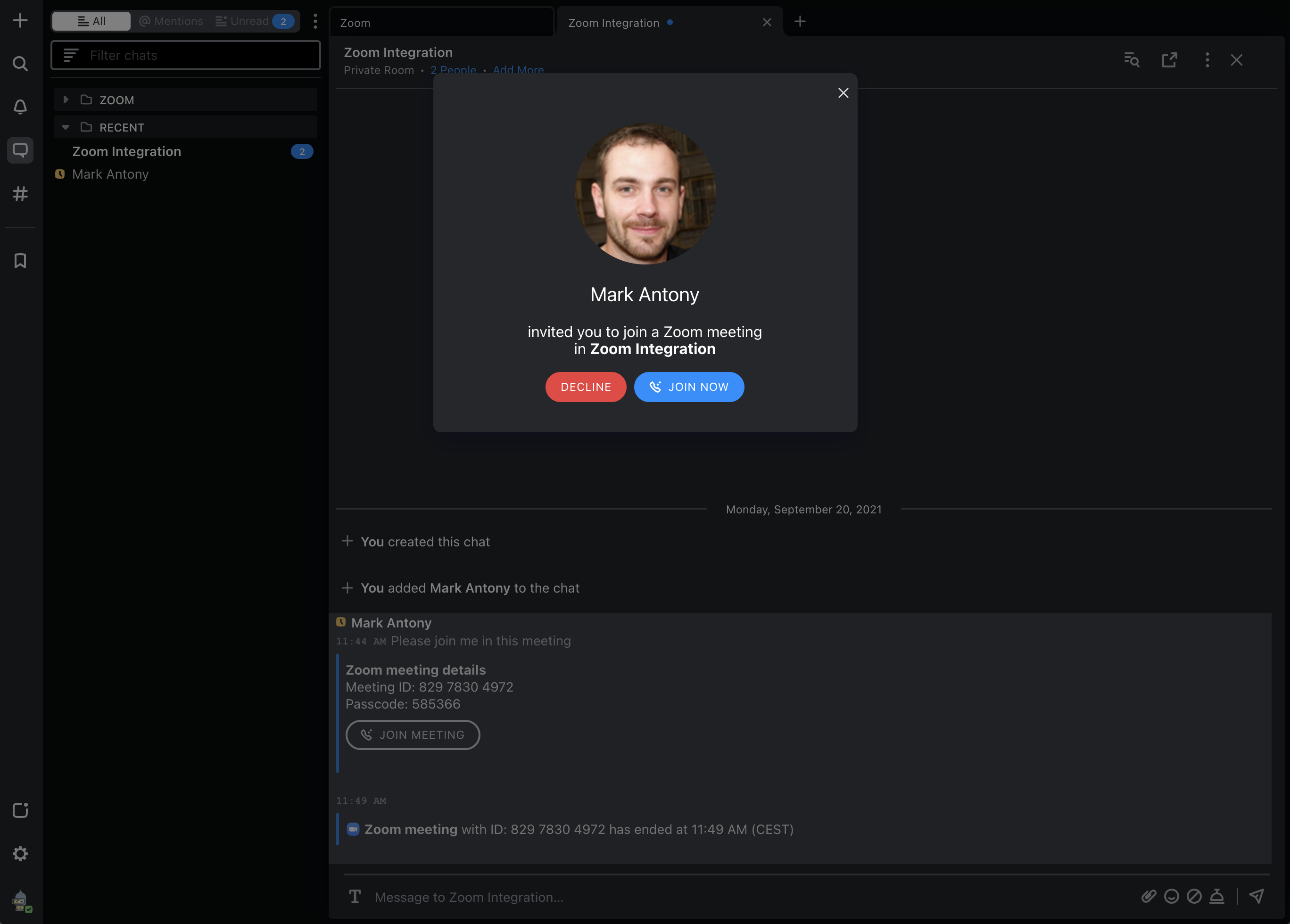Click the text formatting T icon
Image resolution: width=1290 pixels, height=924 pixels.
pyautogui.click(x=355, y=897)
